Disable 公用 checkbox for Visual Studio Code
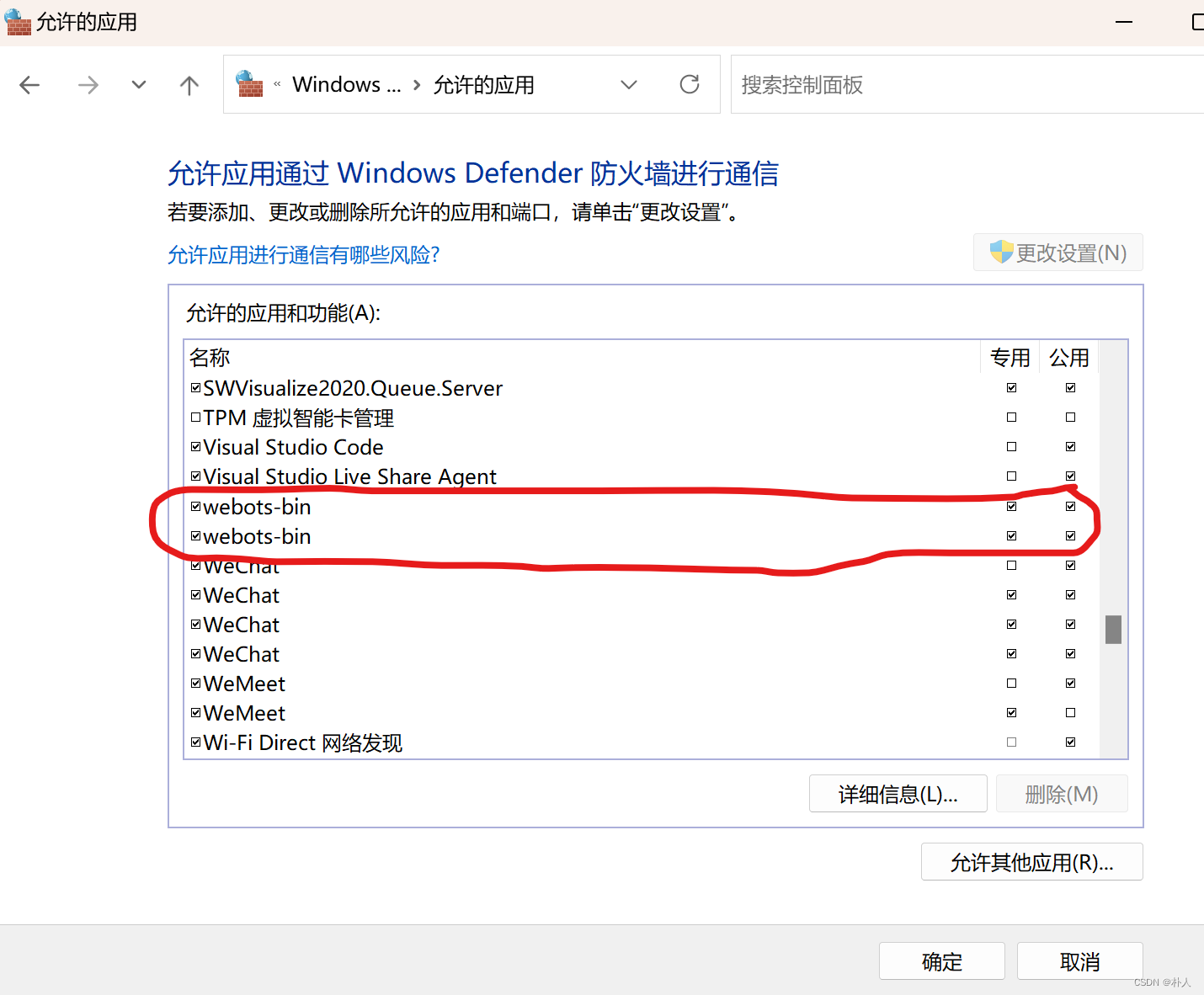This screenshot has width=1204, height=995. click(x=1070, y=447)
